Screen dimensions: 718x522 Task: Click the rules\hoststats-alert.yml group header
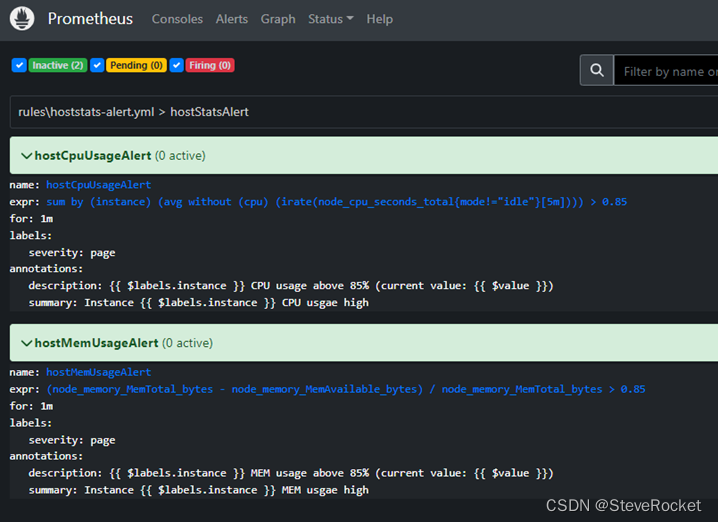pyautogui.click(x=364, y=112)
